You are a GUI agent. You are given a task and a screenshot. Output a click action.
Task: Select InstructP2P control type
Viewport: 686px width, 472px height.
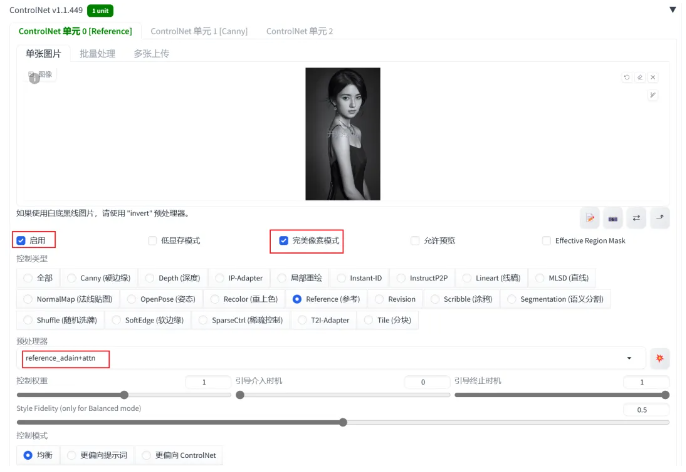(x=422, y=278)
